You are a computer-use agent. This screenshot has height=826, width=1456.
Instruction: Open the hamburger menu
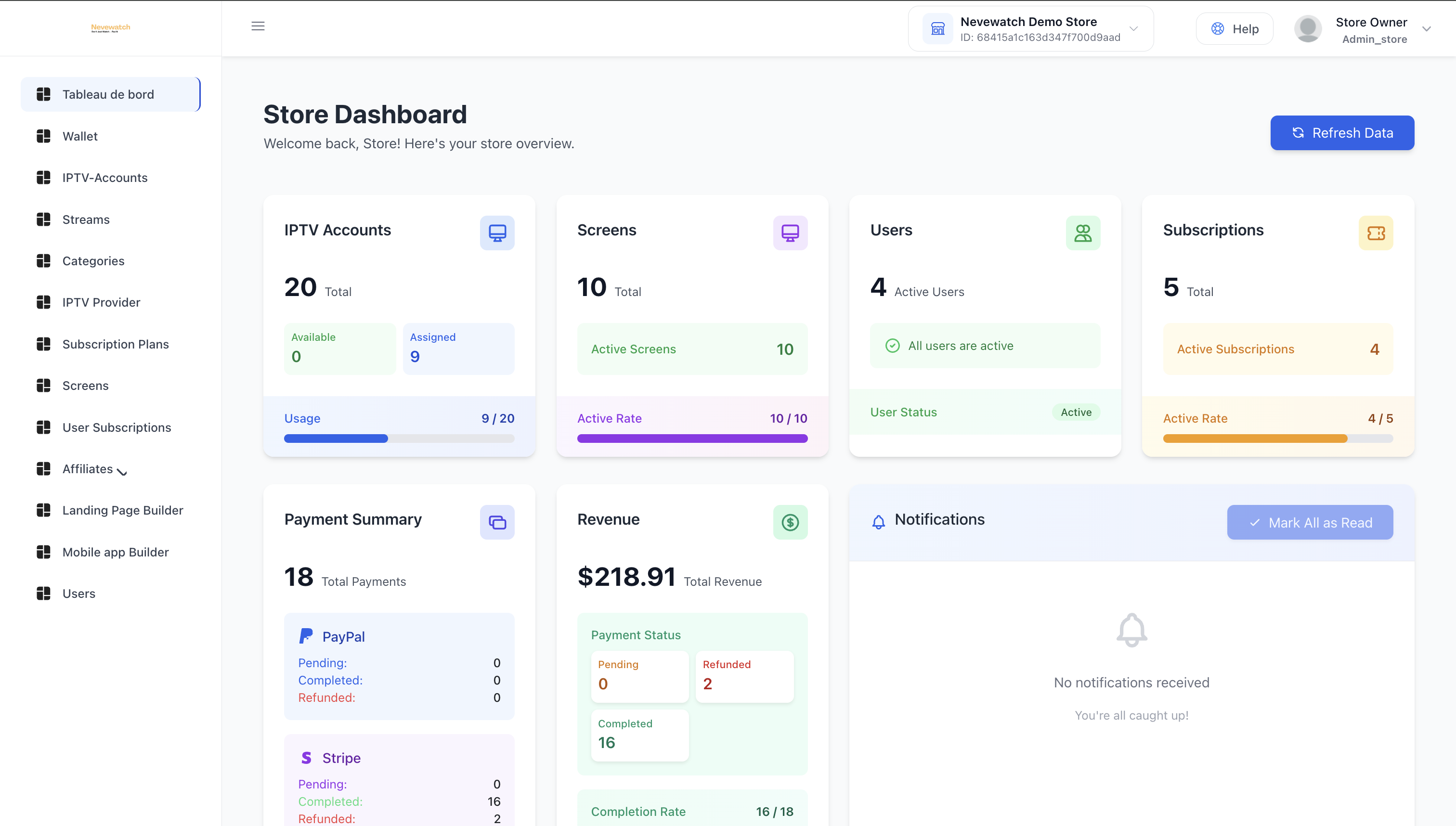pos(258,26)
